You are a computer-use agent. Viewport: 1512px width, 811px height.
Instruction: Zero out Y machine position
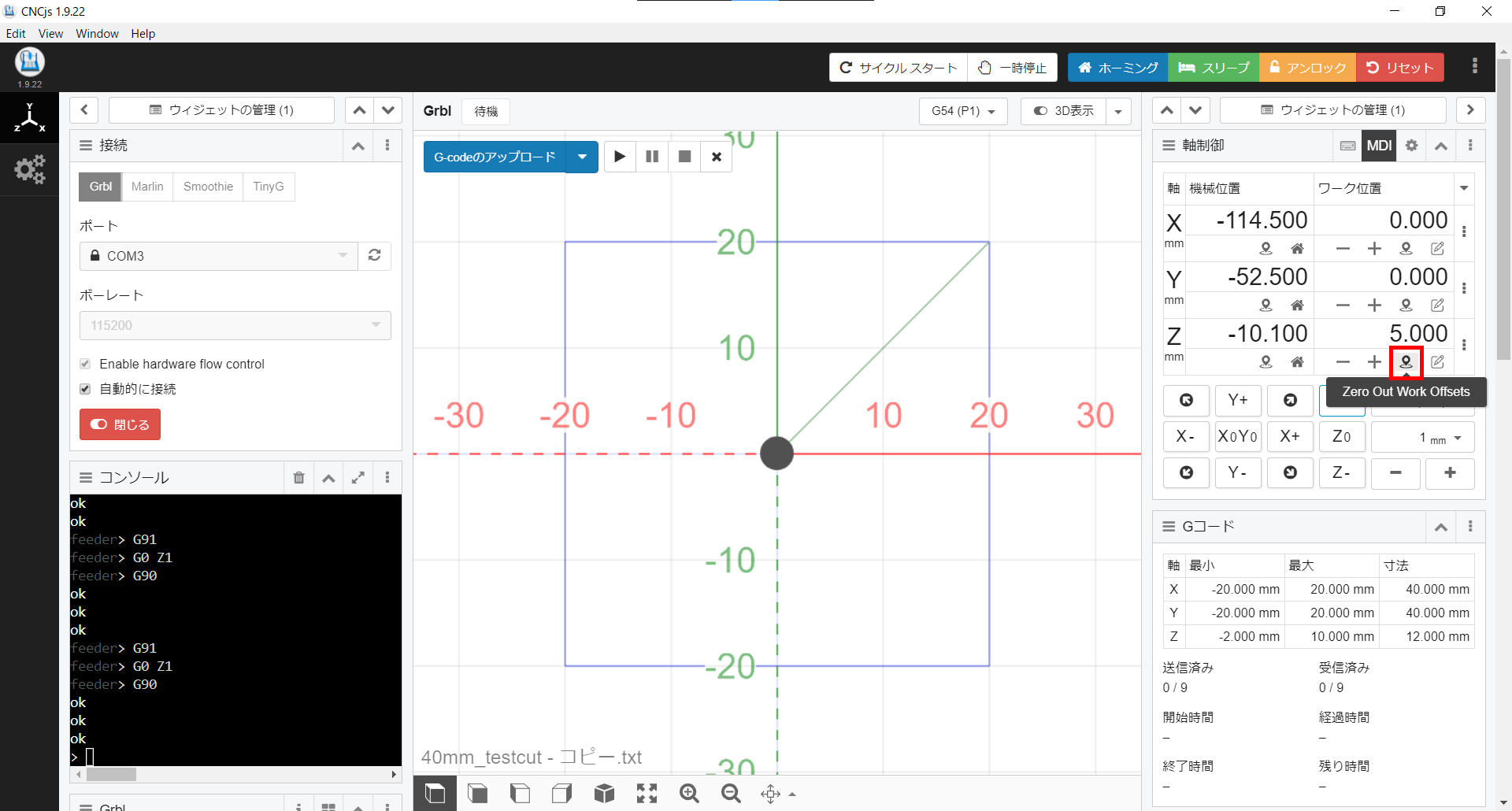pyautogui.click(x=1266, y=306)
